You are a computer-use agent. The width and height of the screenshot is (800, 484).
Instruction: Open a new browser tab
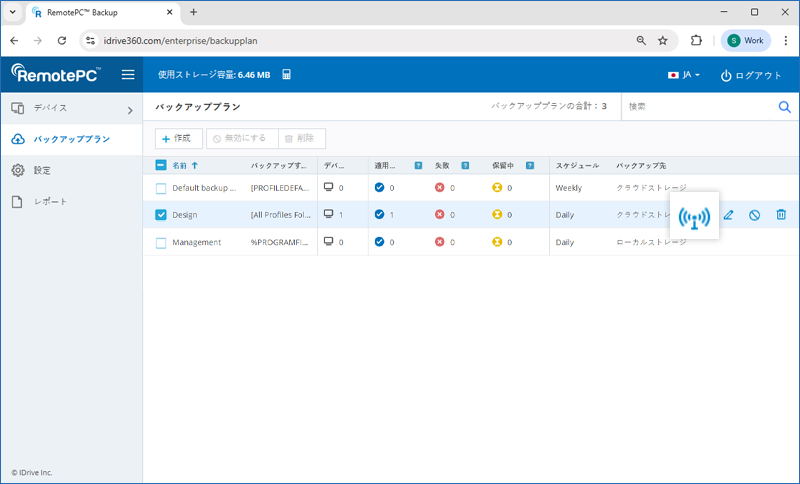193,12
